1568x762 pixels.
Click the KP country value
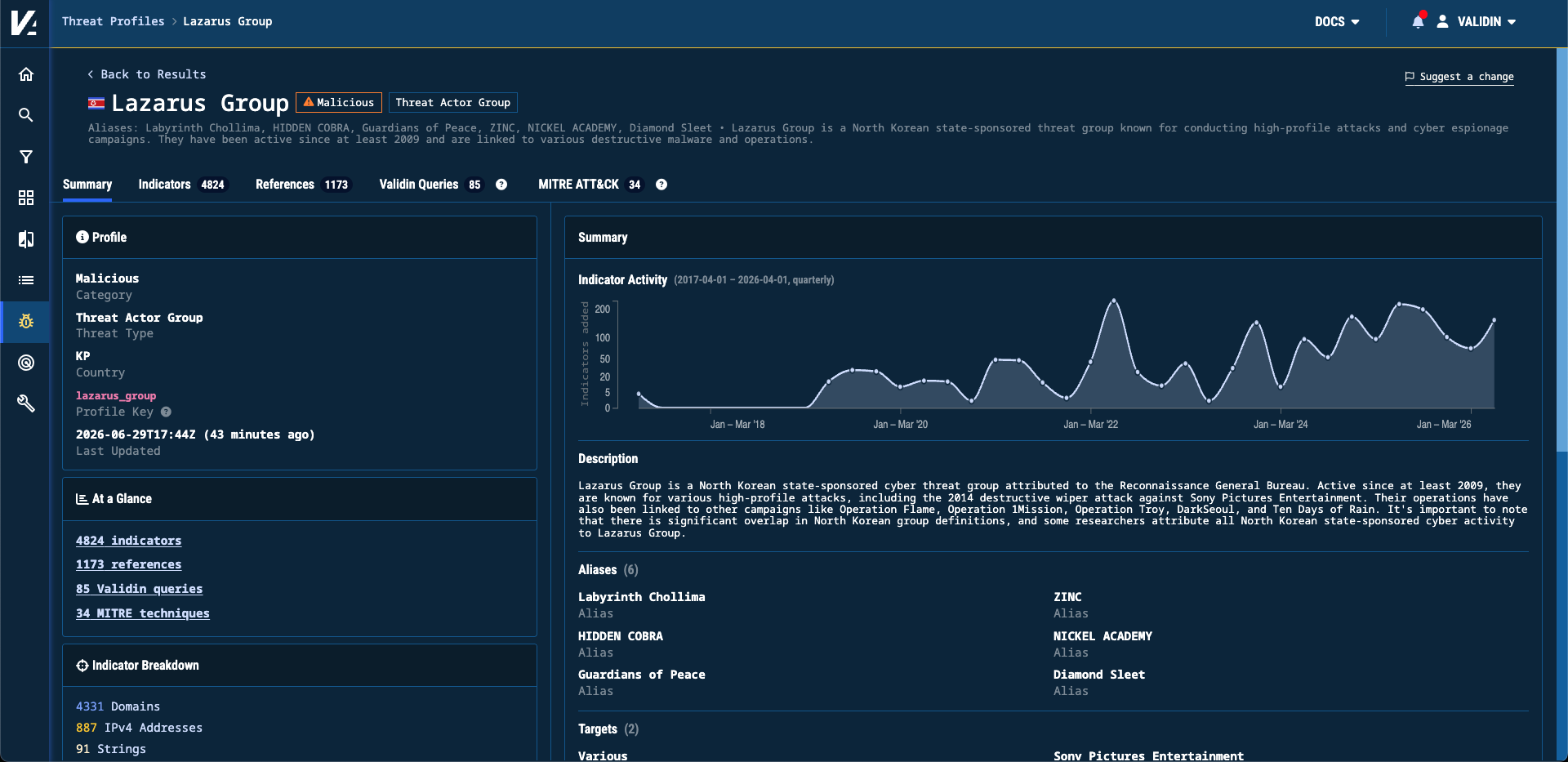(x=83, y=356)
